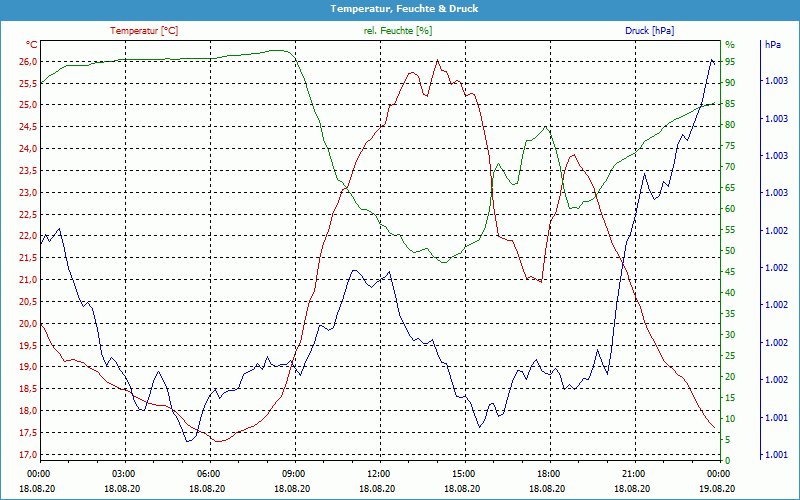
Task: Click the 20.0 temperature axis tick
Action: coord(27,324)
